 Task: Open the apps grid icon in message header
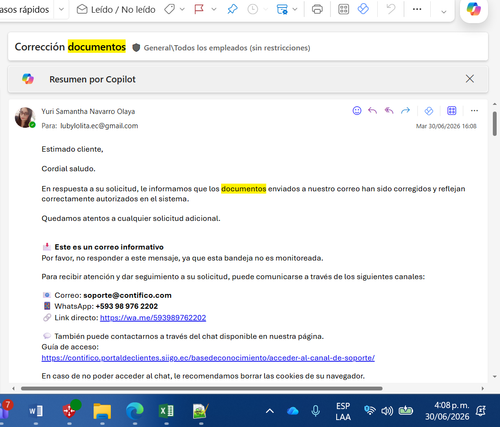click(452, 111)
